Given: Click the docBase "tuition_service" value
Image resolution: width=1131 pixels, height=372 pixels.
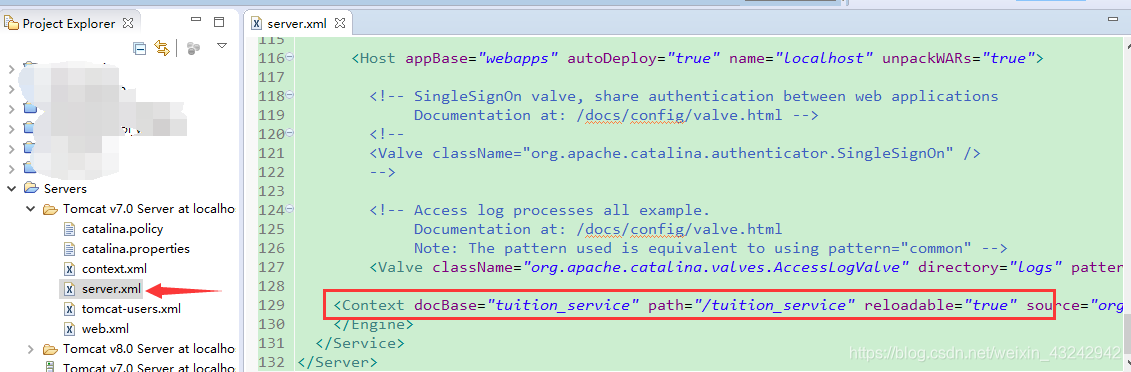Looking at the screenshot, I should point(563,306).
